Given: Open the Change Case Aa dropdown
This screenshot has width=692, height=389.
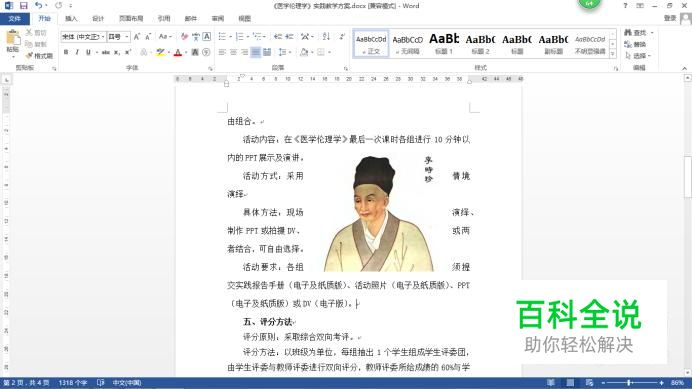Looking at the screenshot, I should (x=165, y=37).
